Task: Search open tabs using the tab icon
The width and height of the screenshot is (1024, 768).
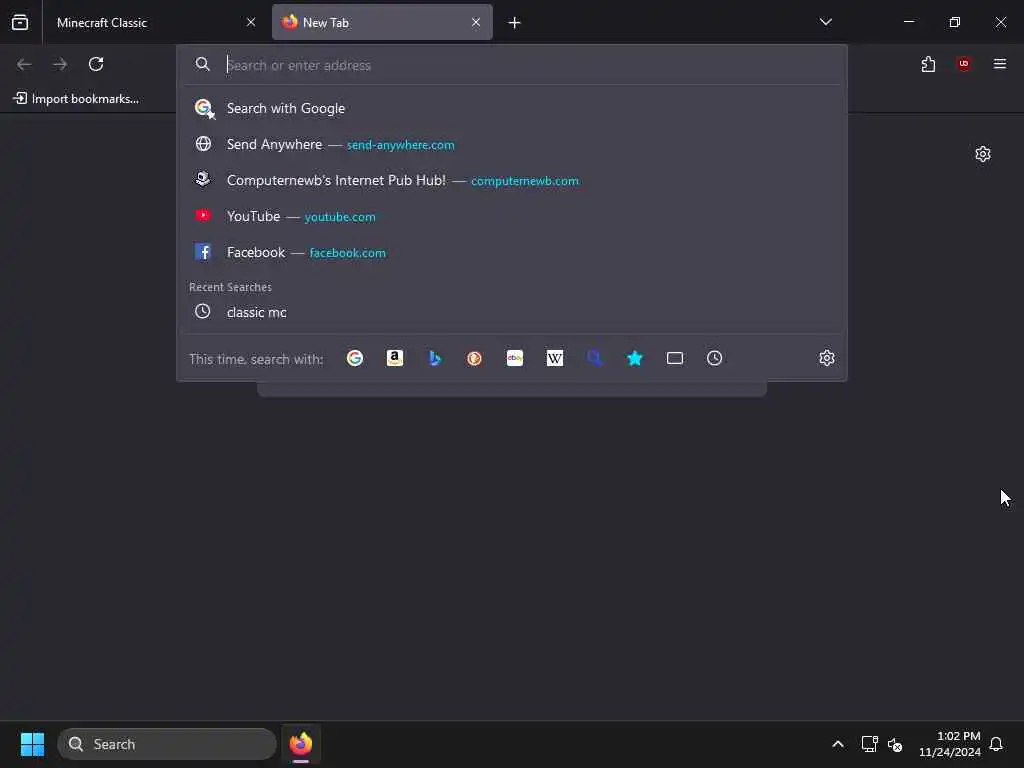Action: (675, 358)
